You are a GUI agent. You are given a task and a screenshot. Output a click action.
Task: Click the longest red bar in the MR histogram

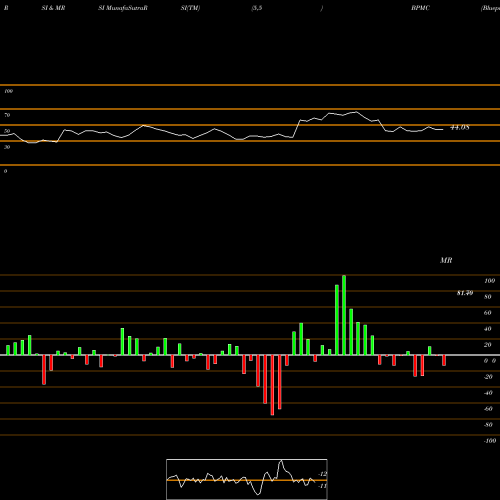pyautogui.click(x=272, y=385)
